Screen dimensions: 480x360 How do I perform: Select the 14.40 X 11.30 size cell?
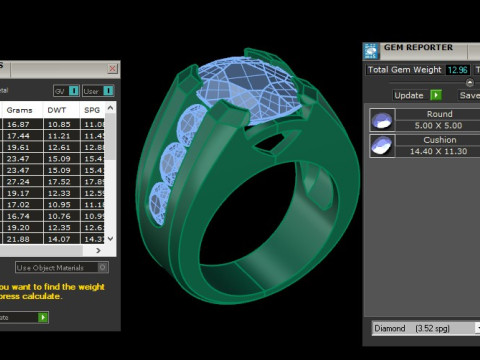pos(439,151)
